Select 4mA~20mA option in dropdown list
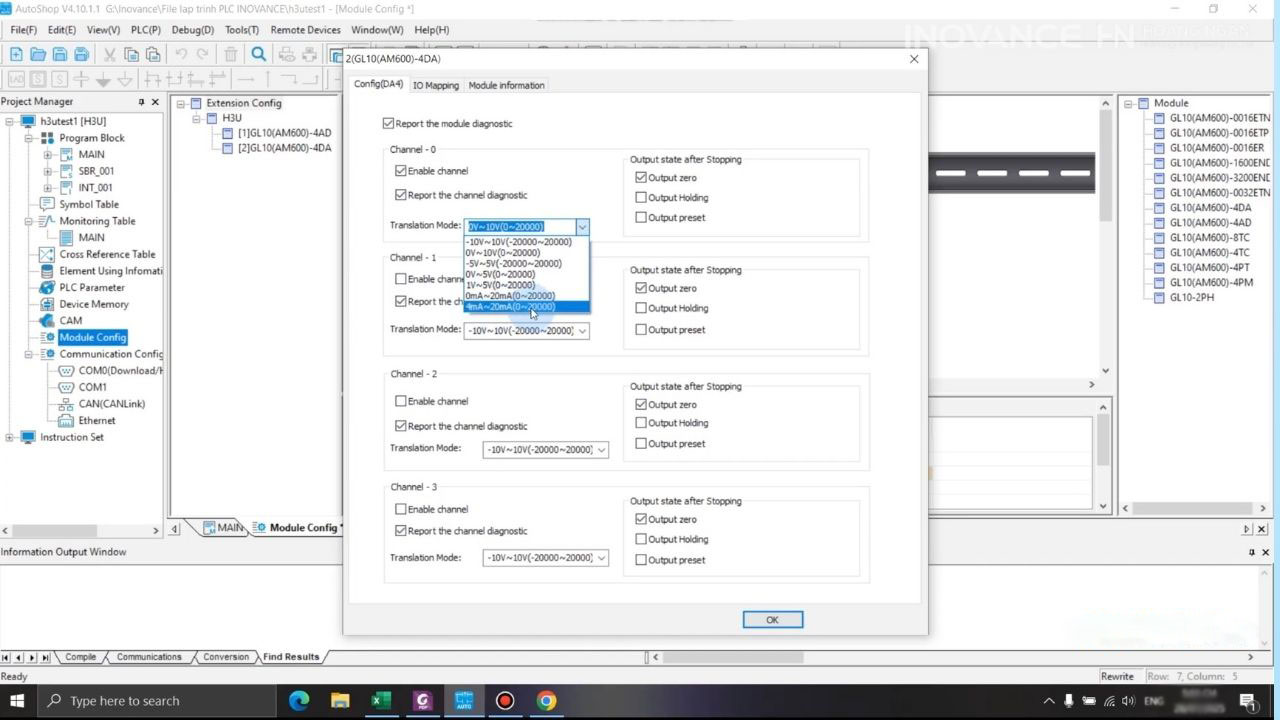Screen dimensions: 1280x720 click(x=510, y=307)
